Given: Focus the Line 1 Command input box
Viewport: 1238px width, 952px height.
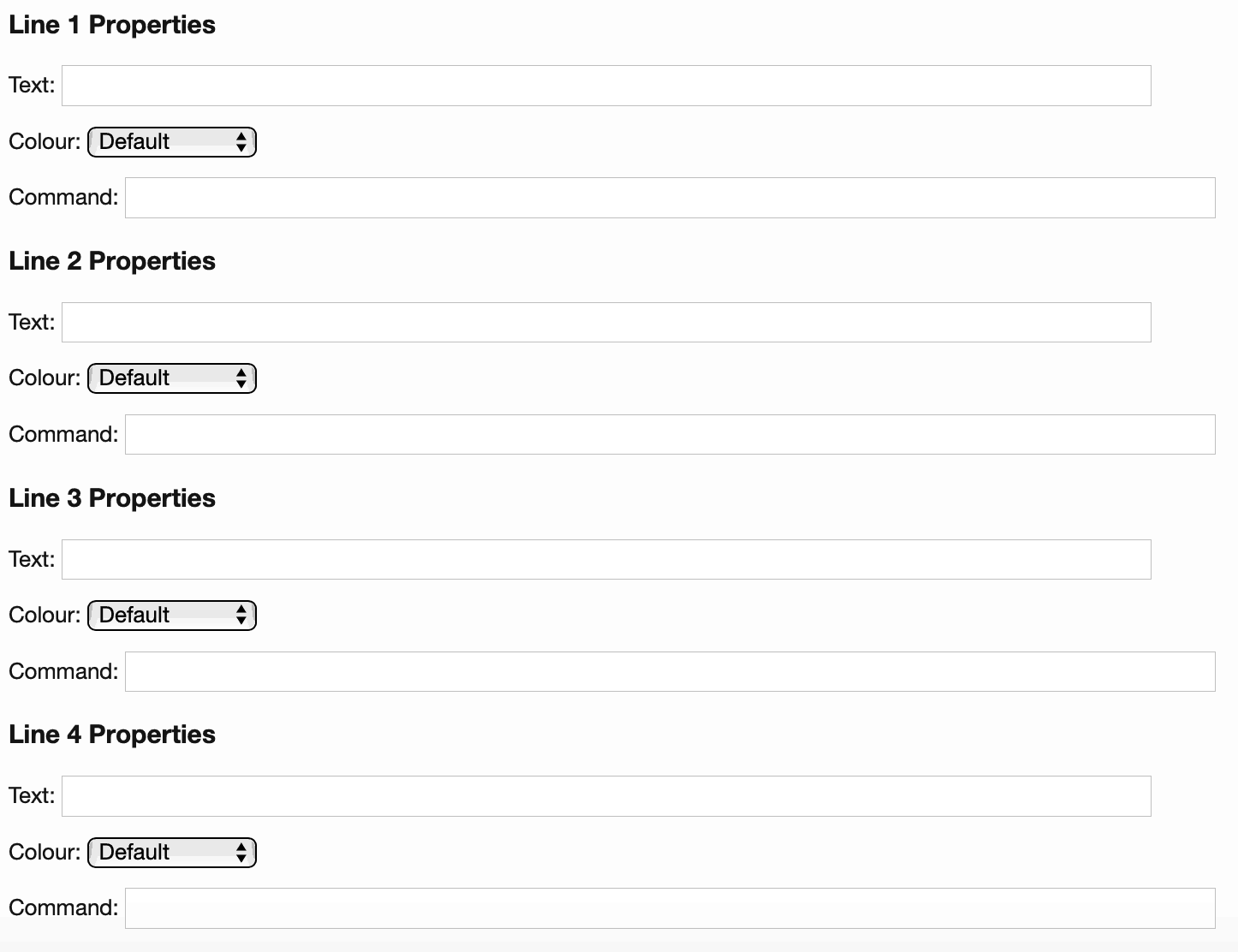Looking at the screenshot, I should point(670,198).
